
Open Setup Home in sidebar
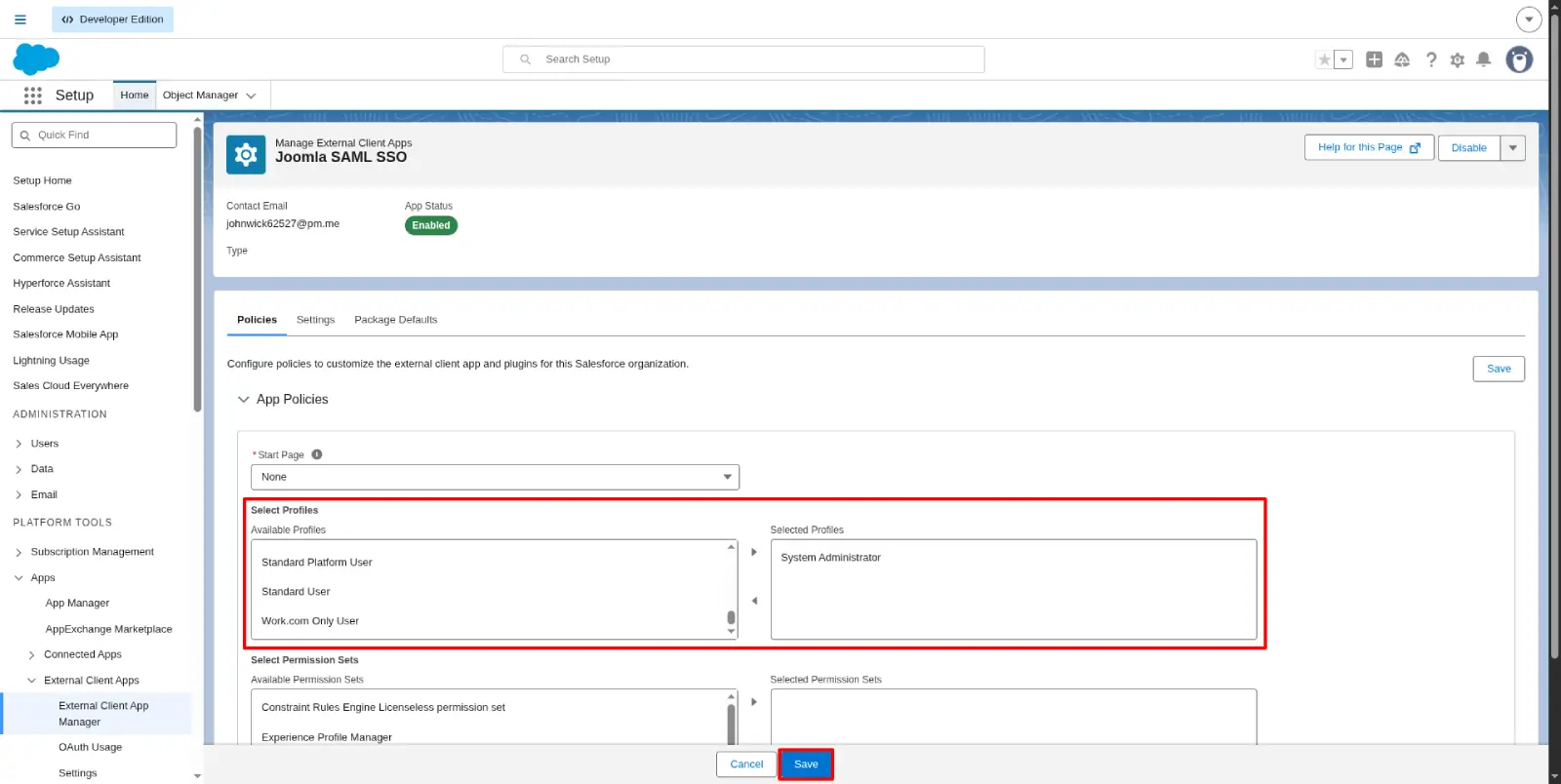[42, 180]
